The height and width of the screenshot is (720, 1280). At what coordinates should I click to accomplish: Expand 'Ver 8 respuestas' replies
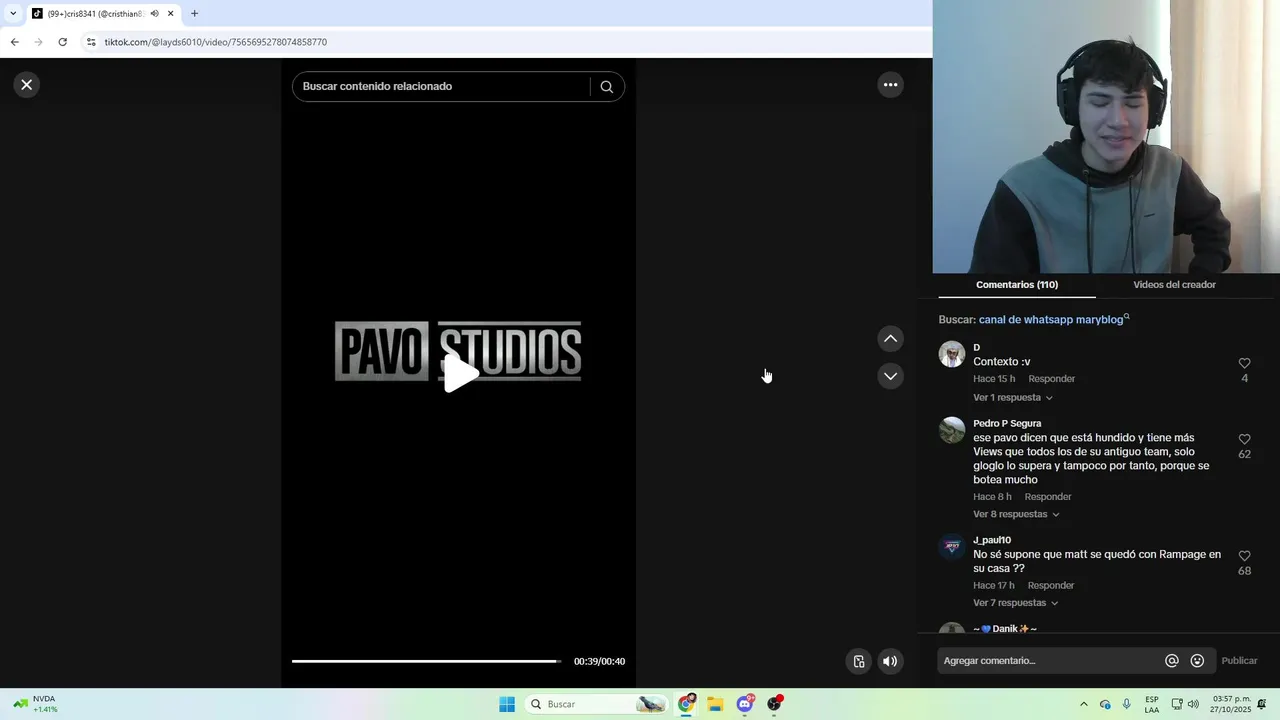pos(1016,515)
